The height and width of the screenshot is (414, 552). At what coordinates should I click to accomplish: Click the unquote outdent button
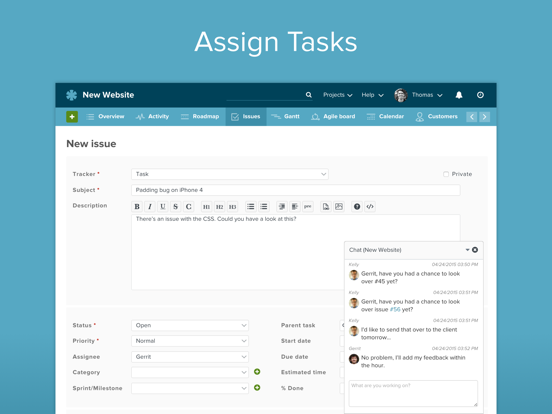coord(295,207)
